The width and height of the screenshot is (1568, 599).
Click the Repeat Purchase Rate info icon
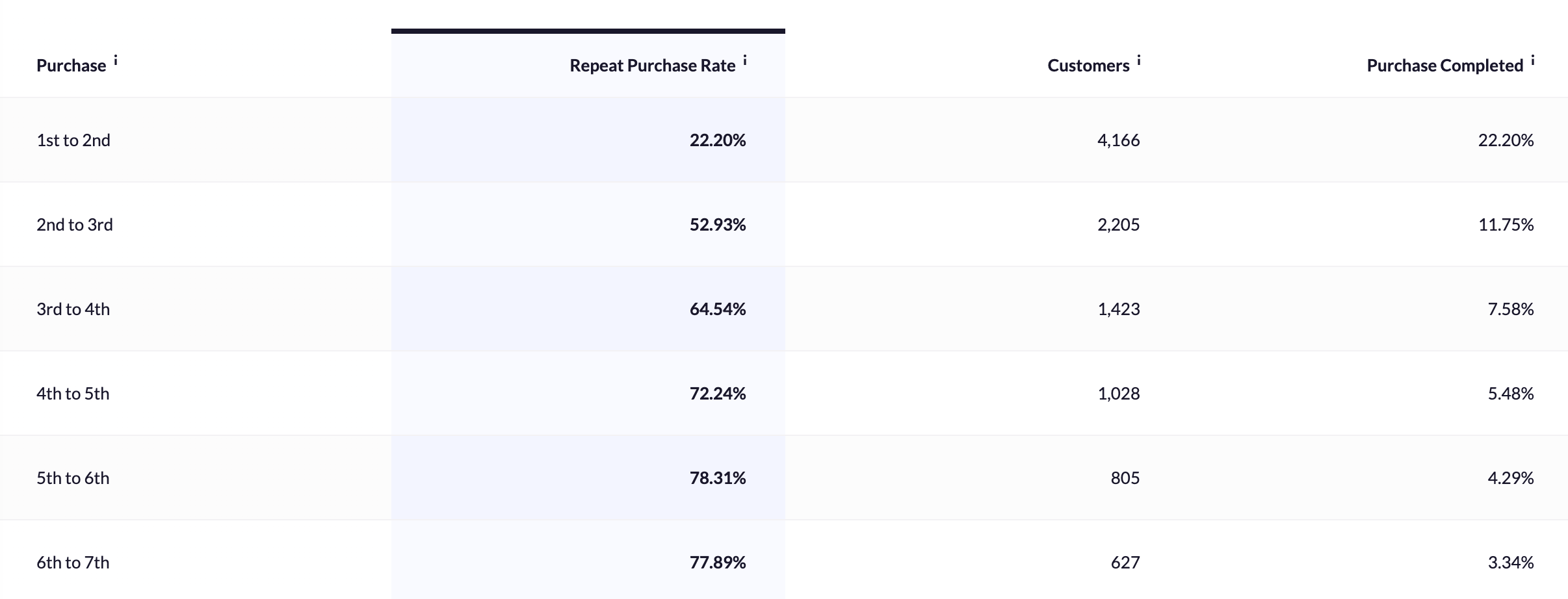coord(745,60)
